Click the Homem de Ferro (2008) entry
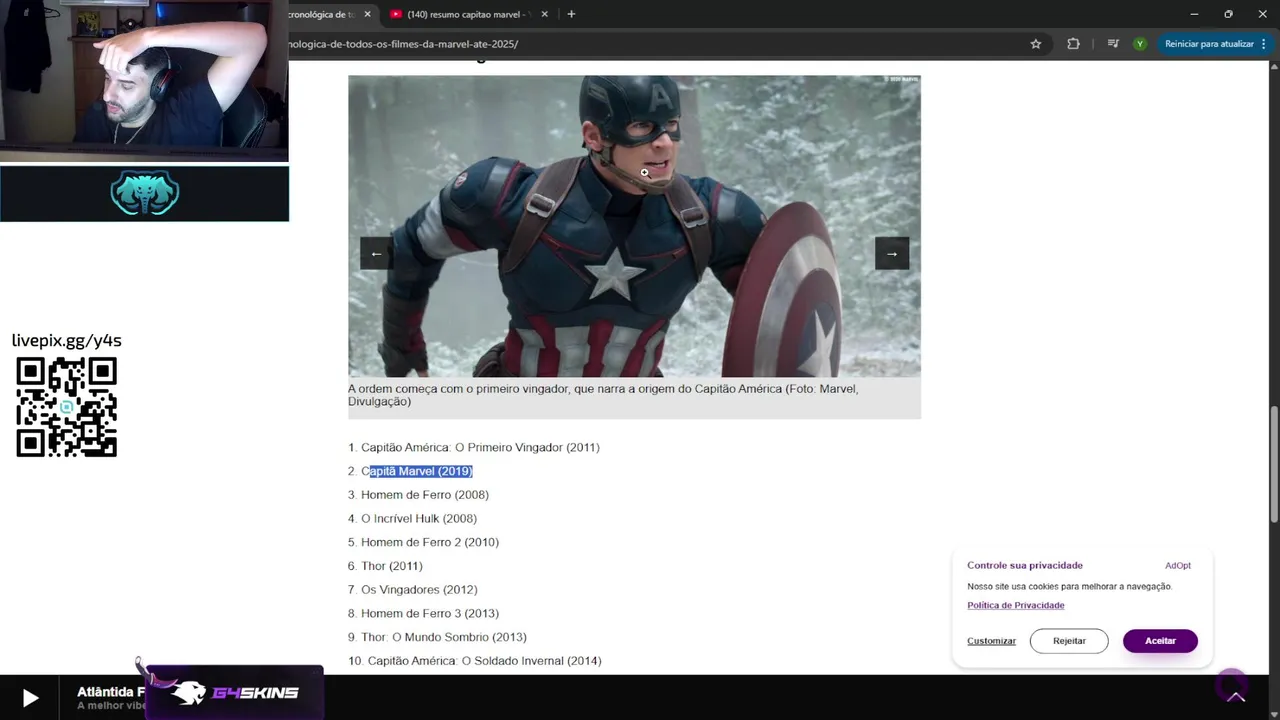This screenshot has width=1280, height=720. coord(425,495)
